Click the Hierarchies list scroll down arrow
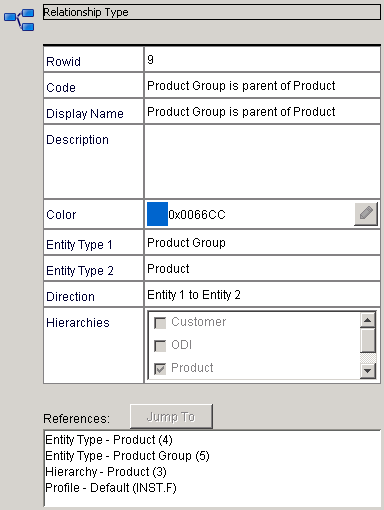 tap(368, 371)
